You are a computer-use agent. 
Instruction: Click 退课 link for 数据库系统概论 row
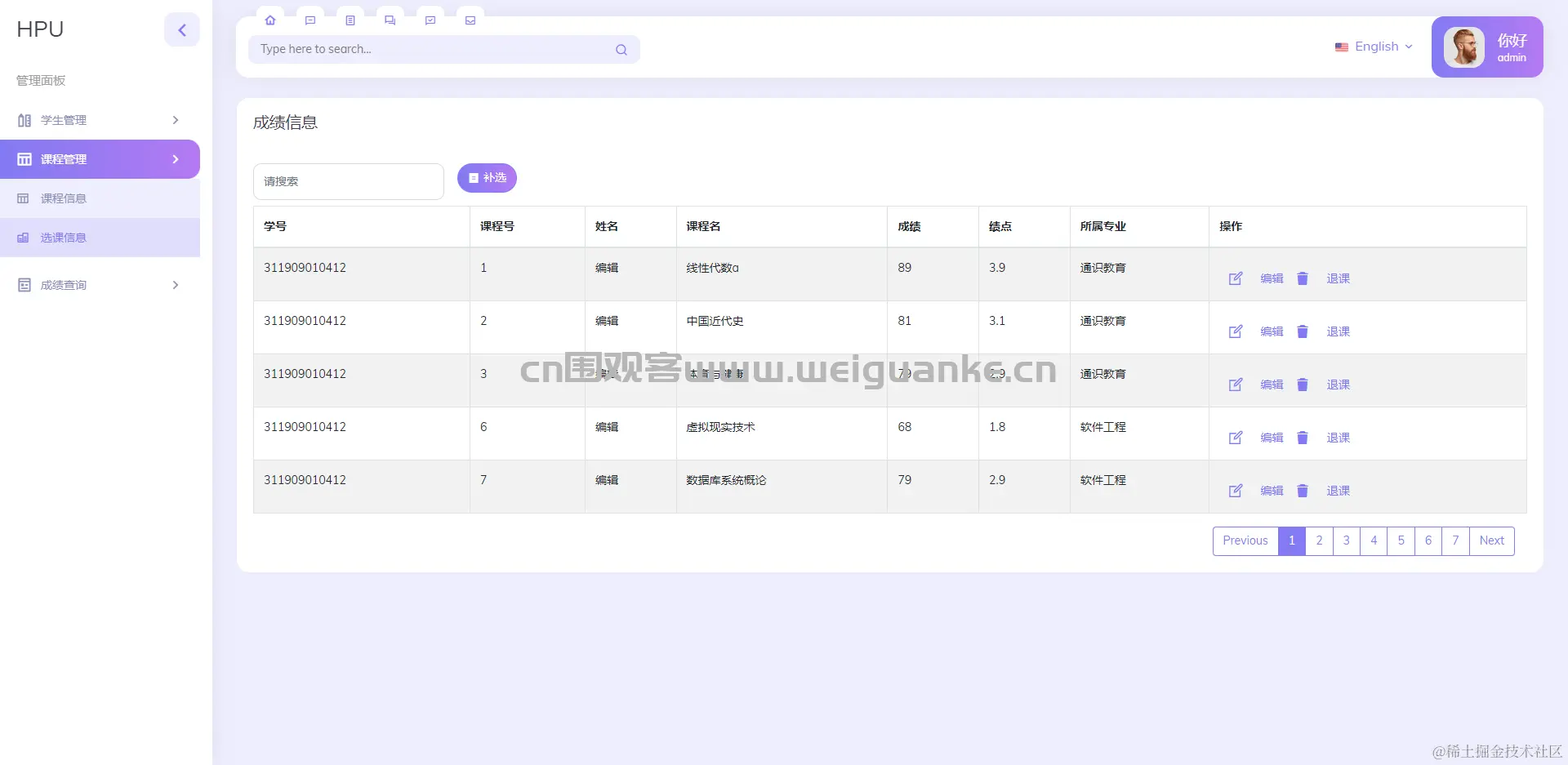1338,491
